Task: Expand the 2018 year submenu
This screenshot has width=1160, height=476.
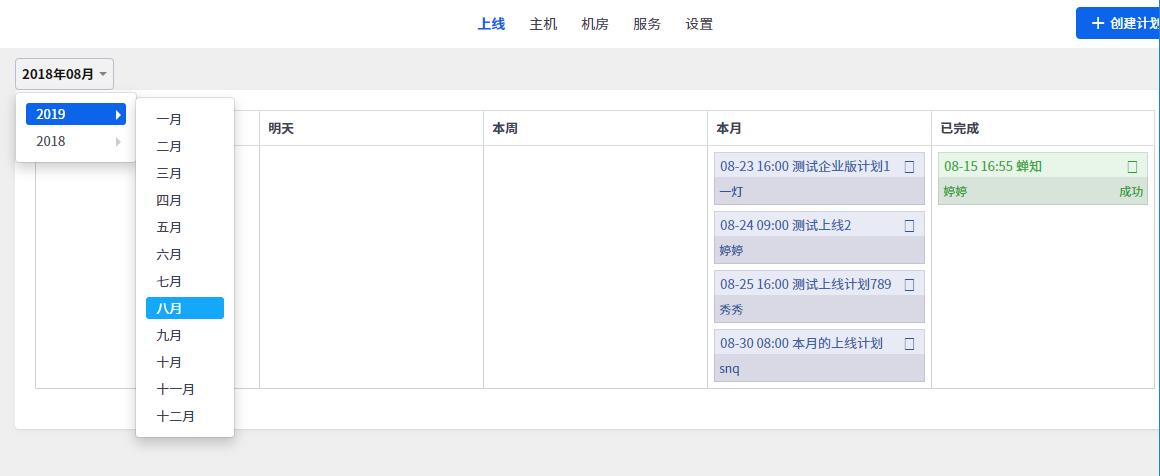Action: click(x=76, y=141)
